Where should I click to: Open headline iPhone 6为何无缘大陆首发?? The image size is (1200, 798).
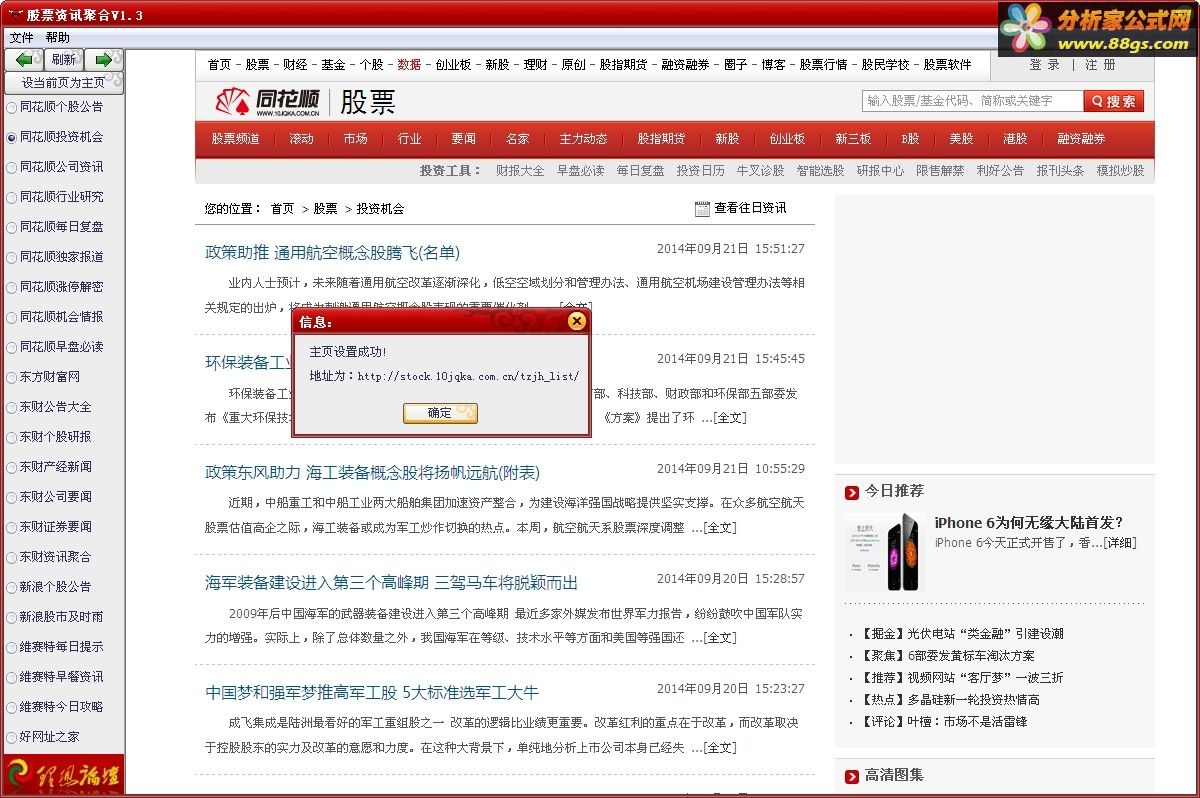[1029, 523]
